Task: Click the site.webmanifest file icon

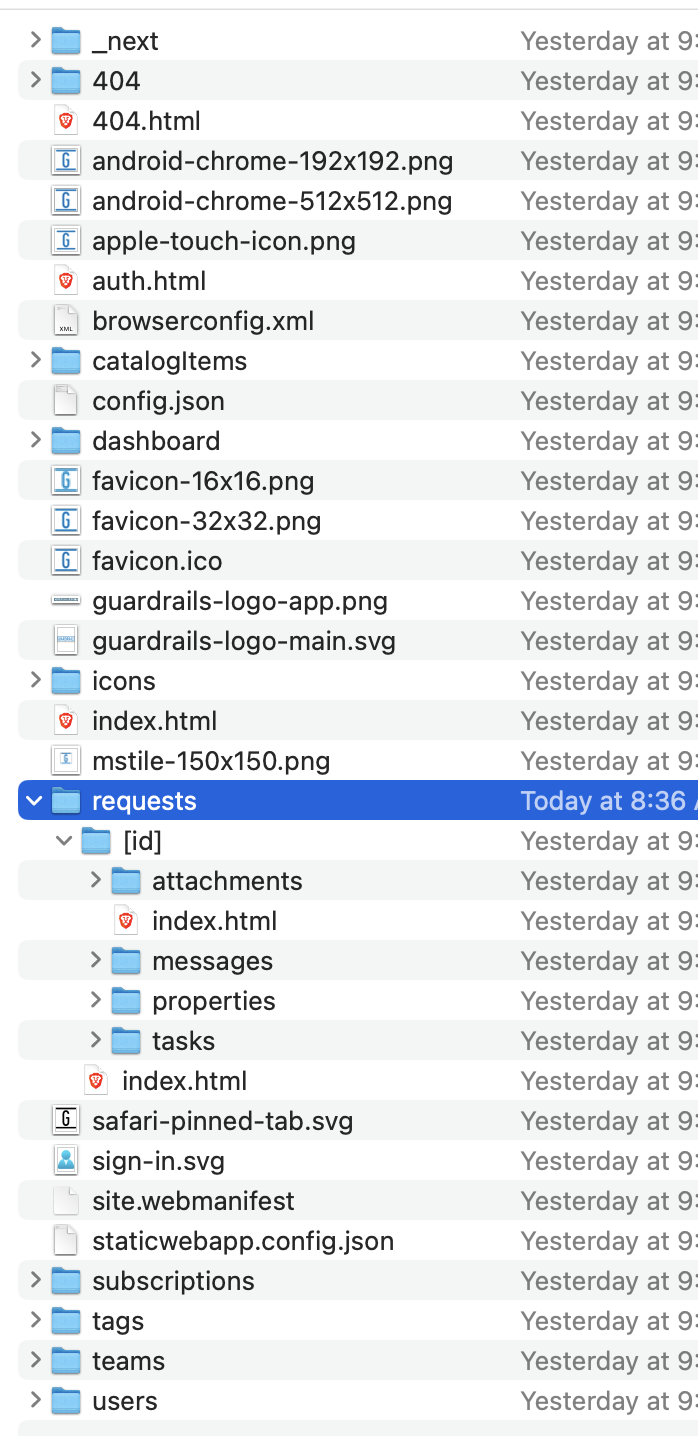Action: tap(66, 1201)
